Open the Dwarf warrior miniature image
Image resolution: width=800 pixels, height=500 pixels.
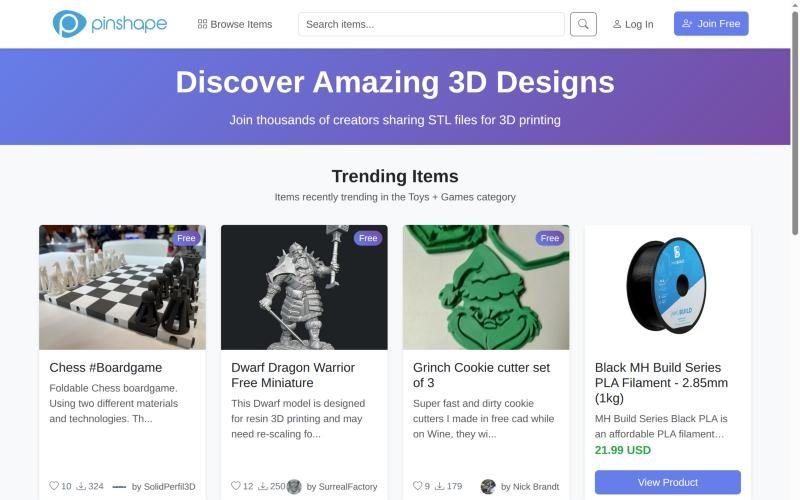click(304, 287)
